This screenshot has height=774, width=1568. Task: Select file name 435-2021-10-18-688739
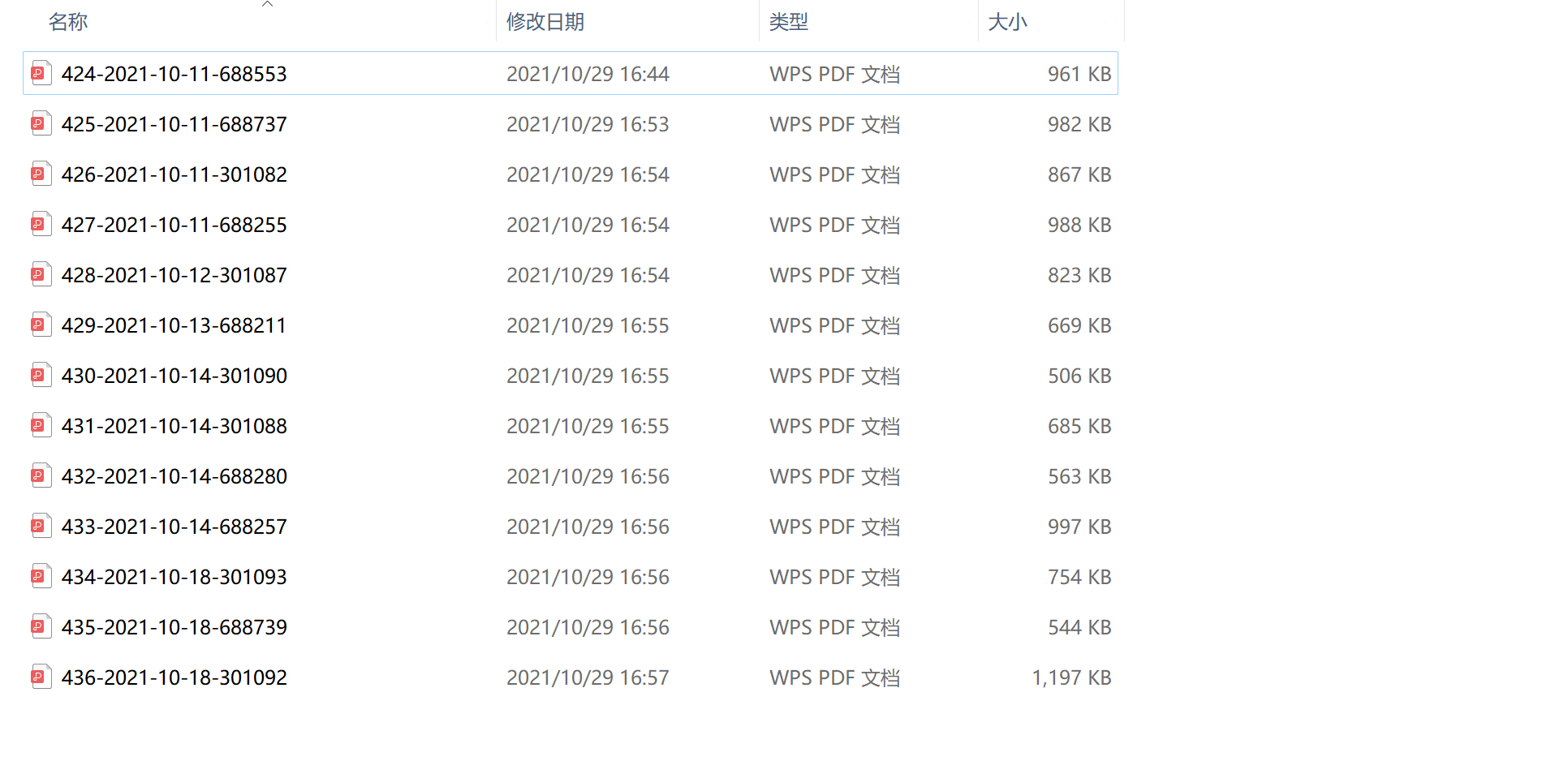point(174,627)
